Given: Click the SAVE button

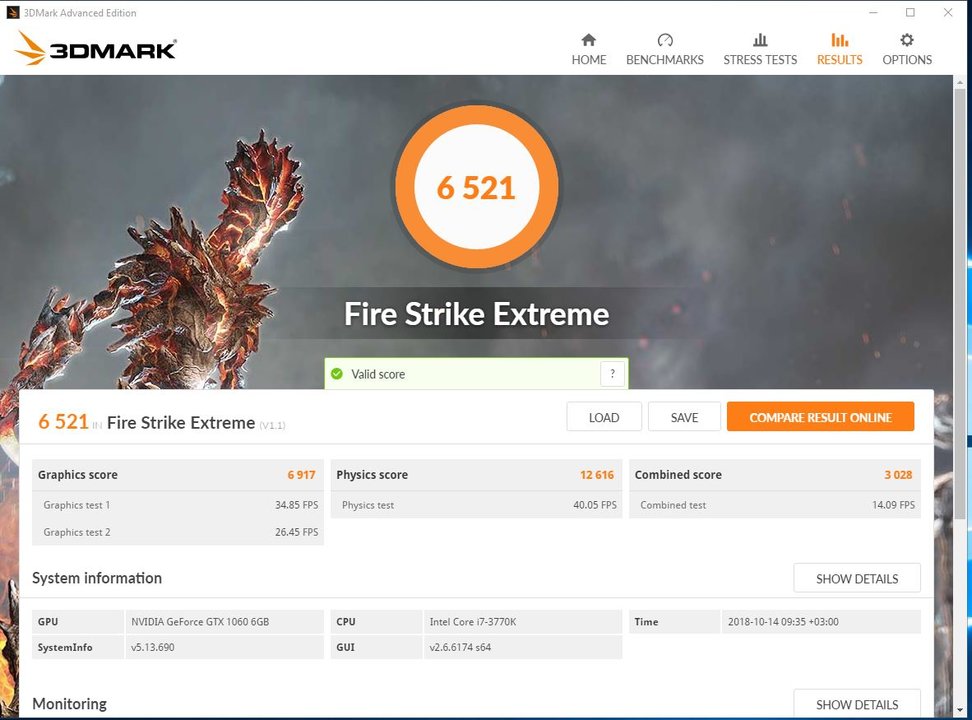Looking at the screenshot, I should [x=684, y=417].
